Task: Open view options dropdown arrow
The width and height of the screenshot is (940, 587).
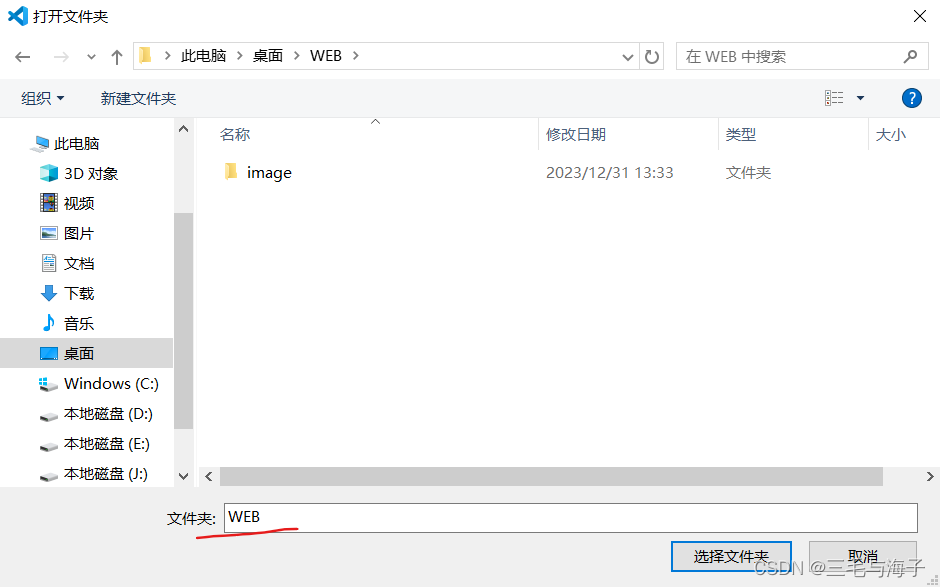Action: tap(860, 98)
